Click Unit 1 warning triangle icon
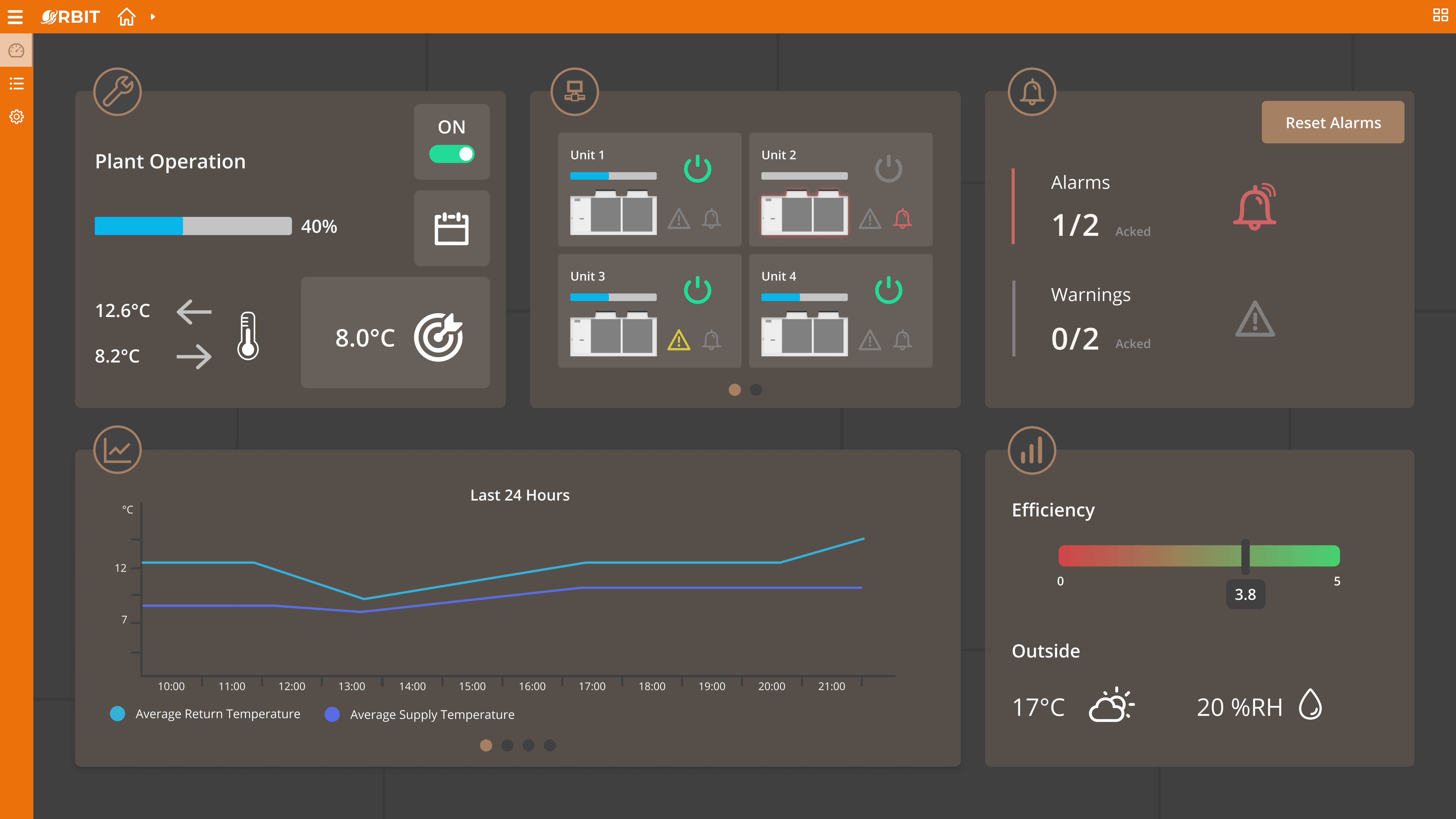This screenshot has width=1456, height=819. click(679, 219)
